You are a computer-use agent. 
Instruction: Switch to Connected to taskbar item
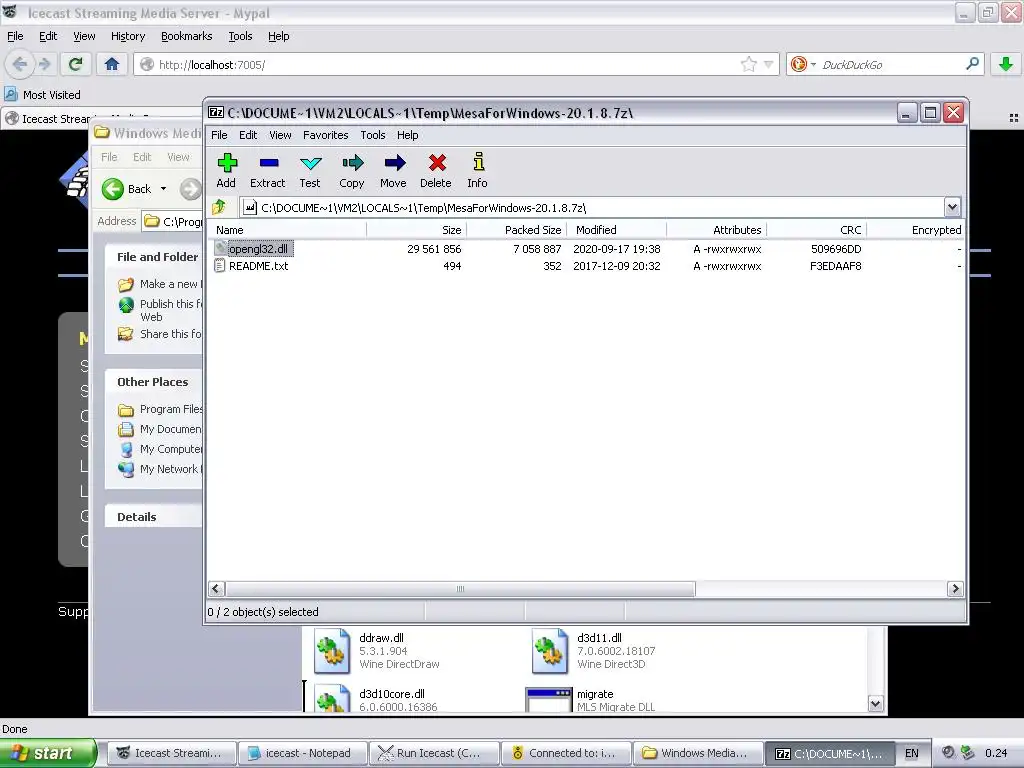[566, 753]
